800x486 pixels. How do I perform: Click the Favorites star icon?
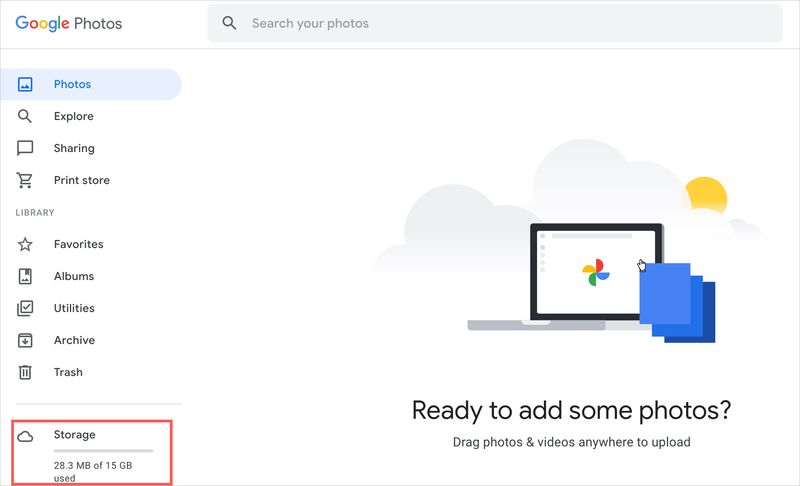coord(25,244)
